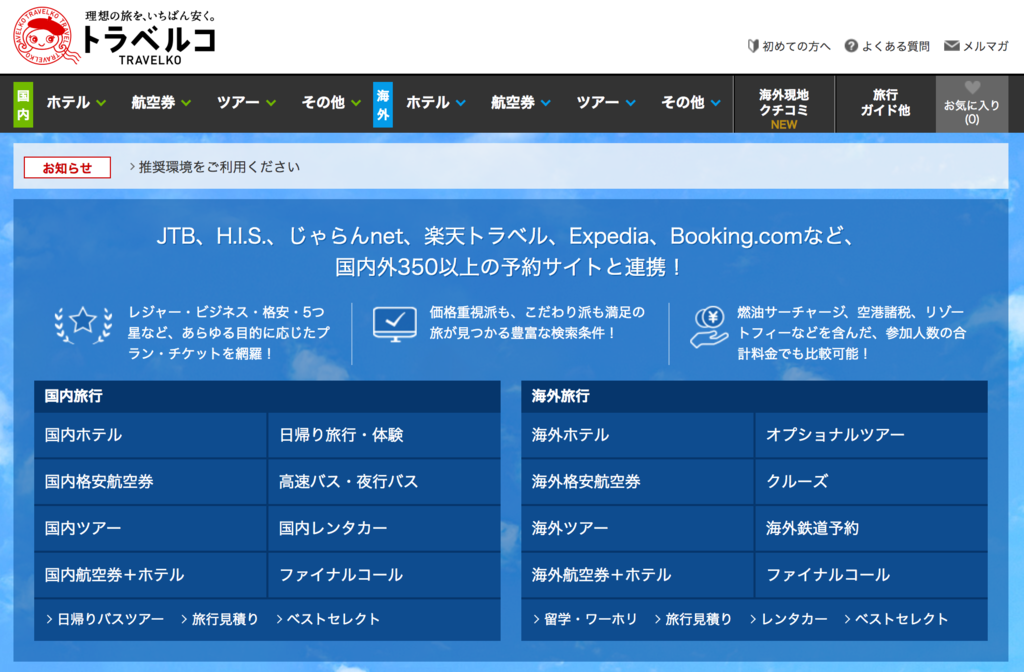Image resolution: width=1024 pixels, height=672 pixels.
Task: Select 海外航空券+ホテル tile
Action: pyautogui.click(x=637, y=575)
